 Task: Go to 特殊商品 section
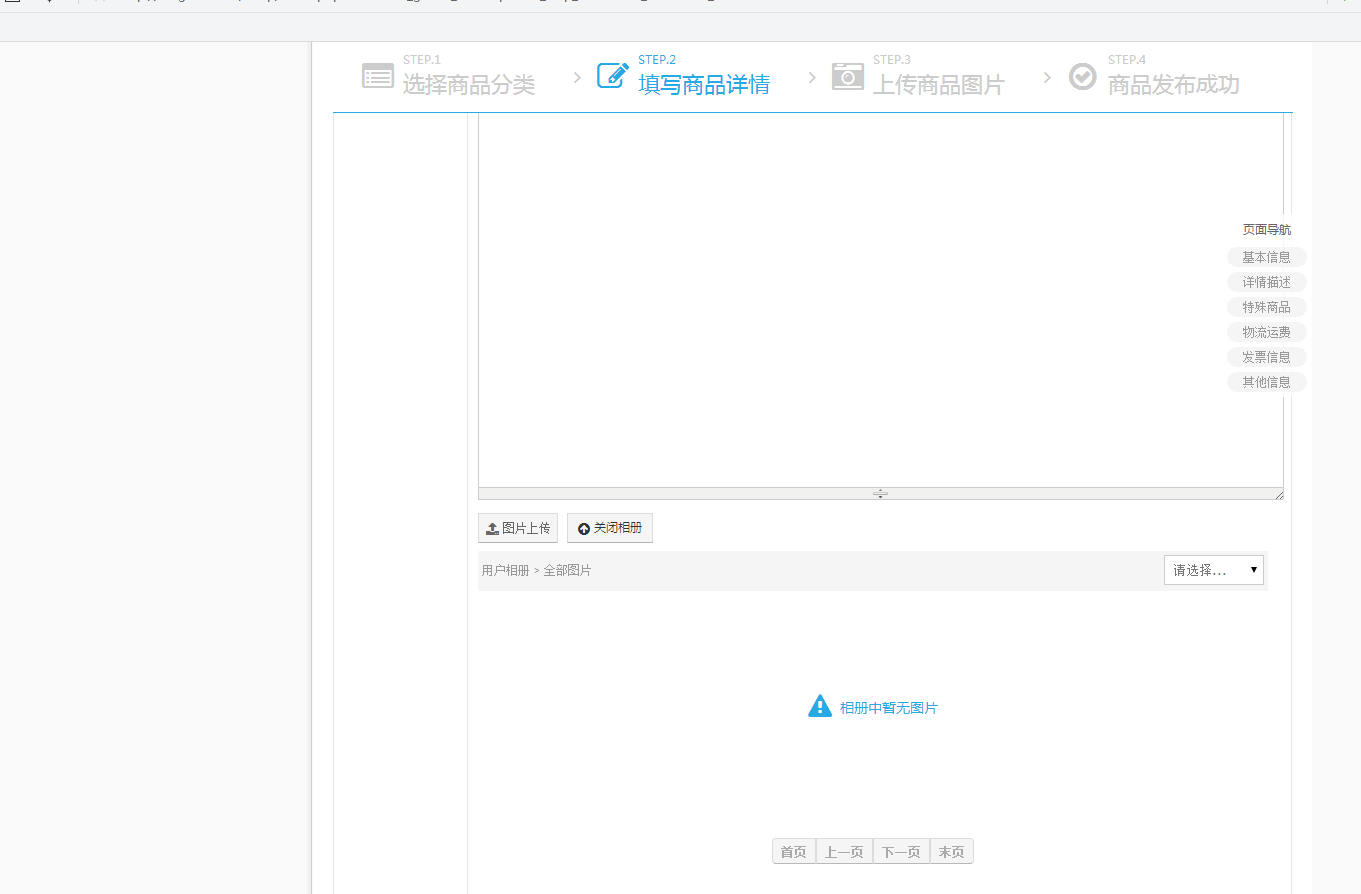pos(1267,307)
